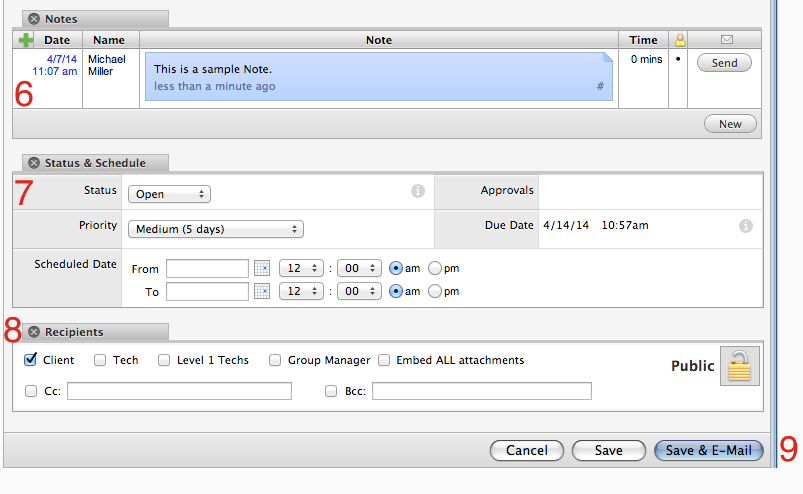This screenshot has width=803, height=494.
Task: Click the green plus add note icon
Action: (26, 40)
